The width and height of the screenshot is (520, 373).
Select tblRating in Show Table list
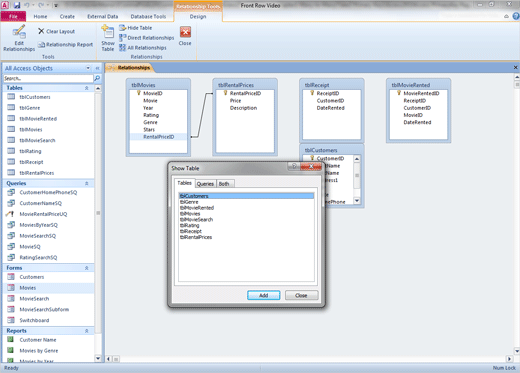(x=189, y=225)
